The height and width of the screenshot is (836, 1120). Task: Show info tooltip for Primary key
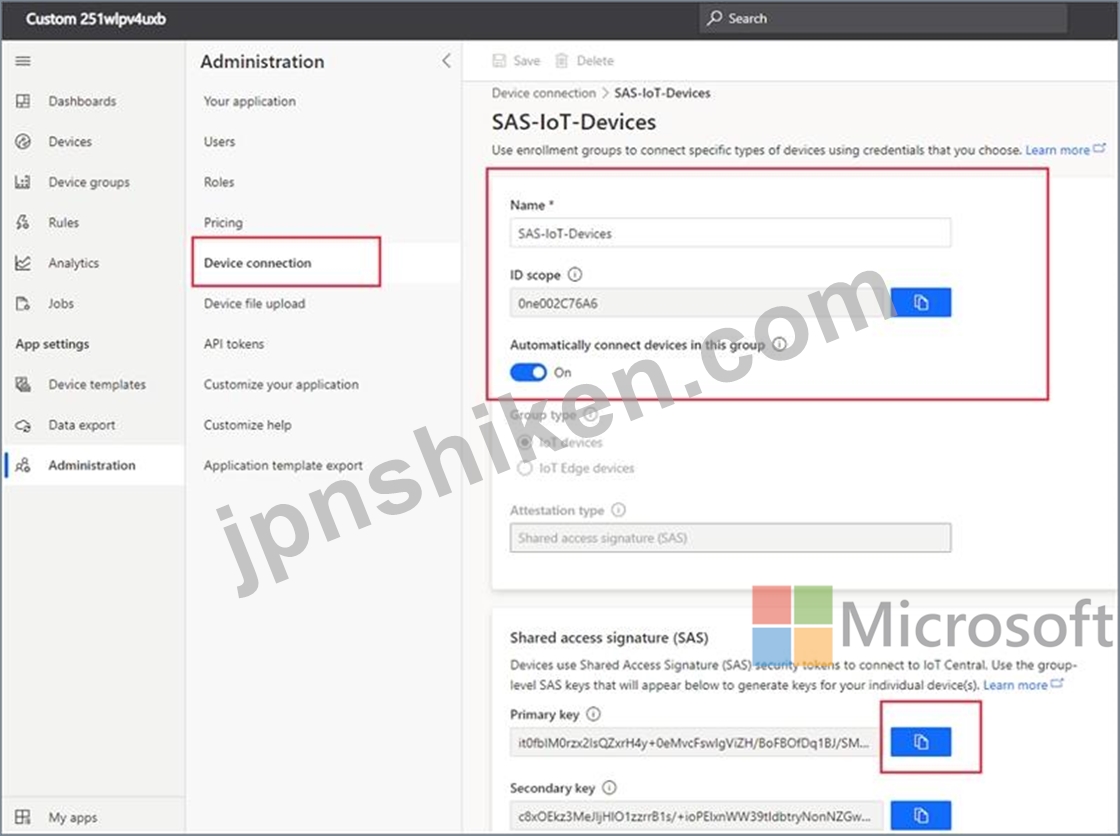(593, 714)
